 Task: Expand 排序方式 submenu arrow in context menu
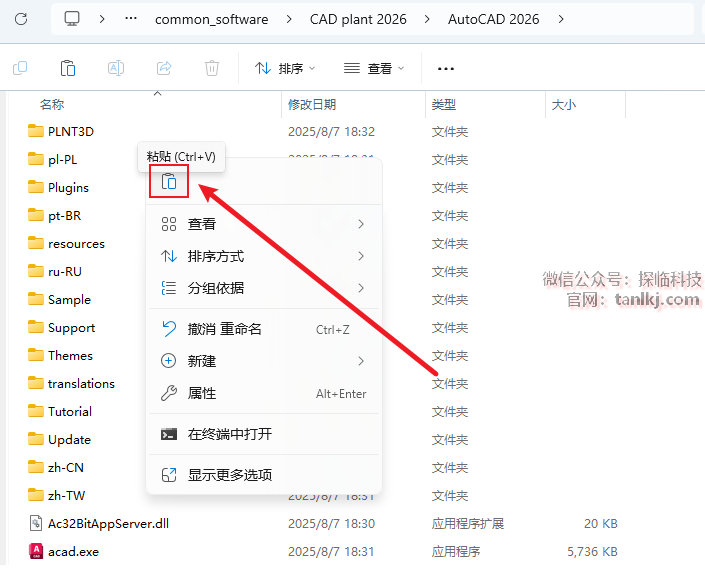[x=361, y=256]
